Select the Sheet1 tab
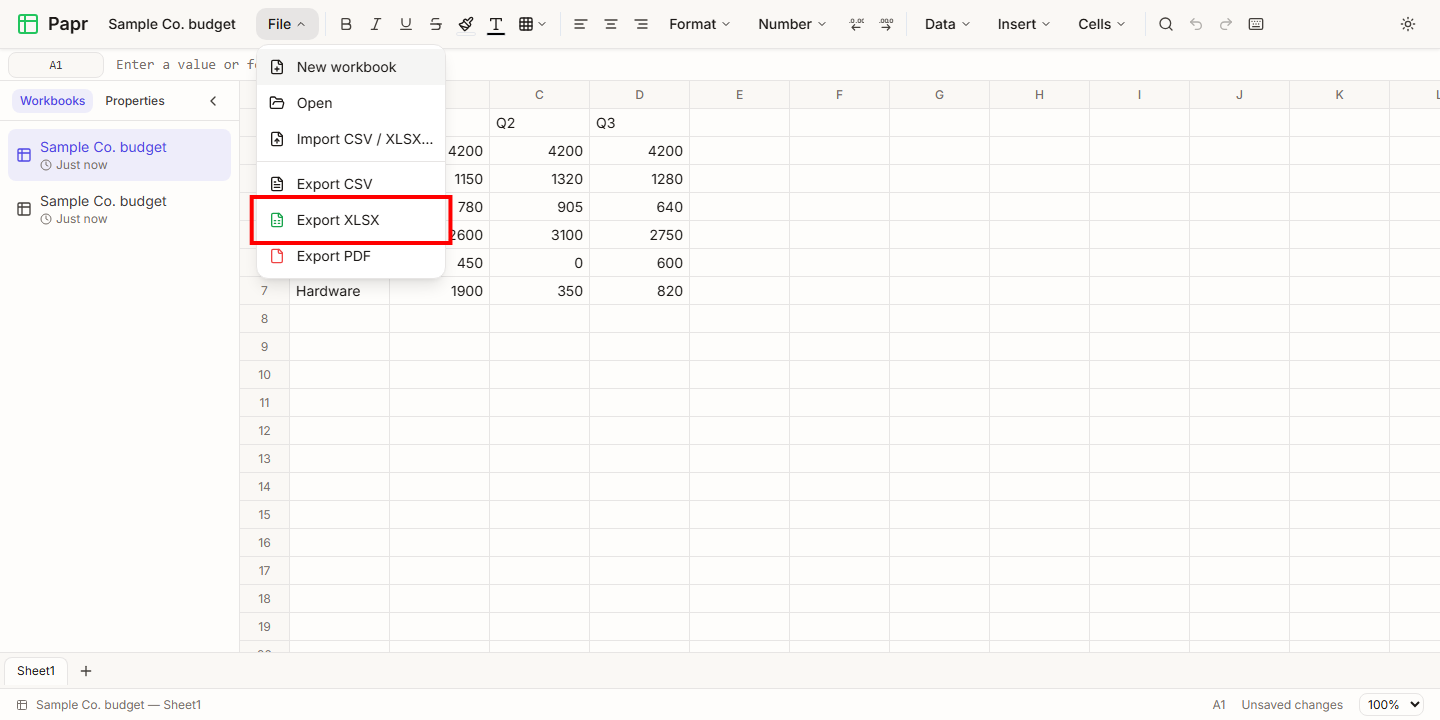1440x720 pixels. 36,671
